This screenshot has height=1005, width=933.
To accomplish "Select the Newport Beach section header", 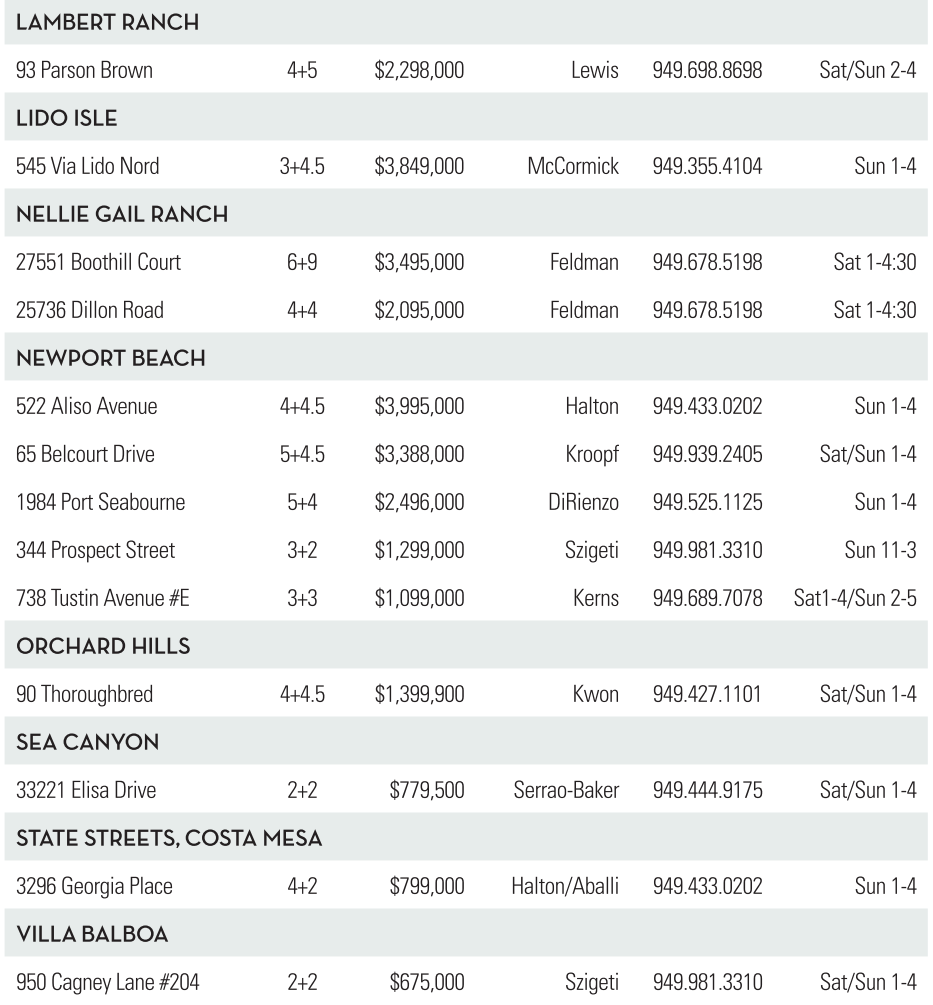I will pyautogui.click(x=111, y=359).
